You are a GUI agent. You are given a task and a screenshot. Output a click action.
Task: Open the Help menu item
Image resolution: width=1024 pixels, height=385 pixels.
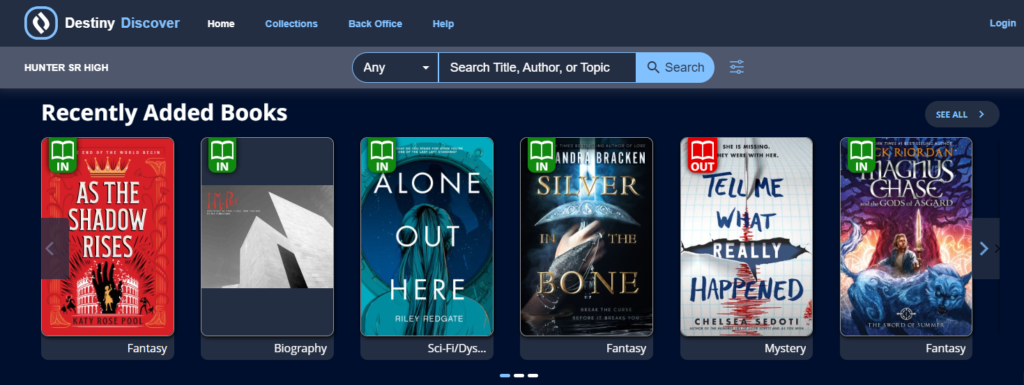(x=443, y=23)
